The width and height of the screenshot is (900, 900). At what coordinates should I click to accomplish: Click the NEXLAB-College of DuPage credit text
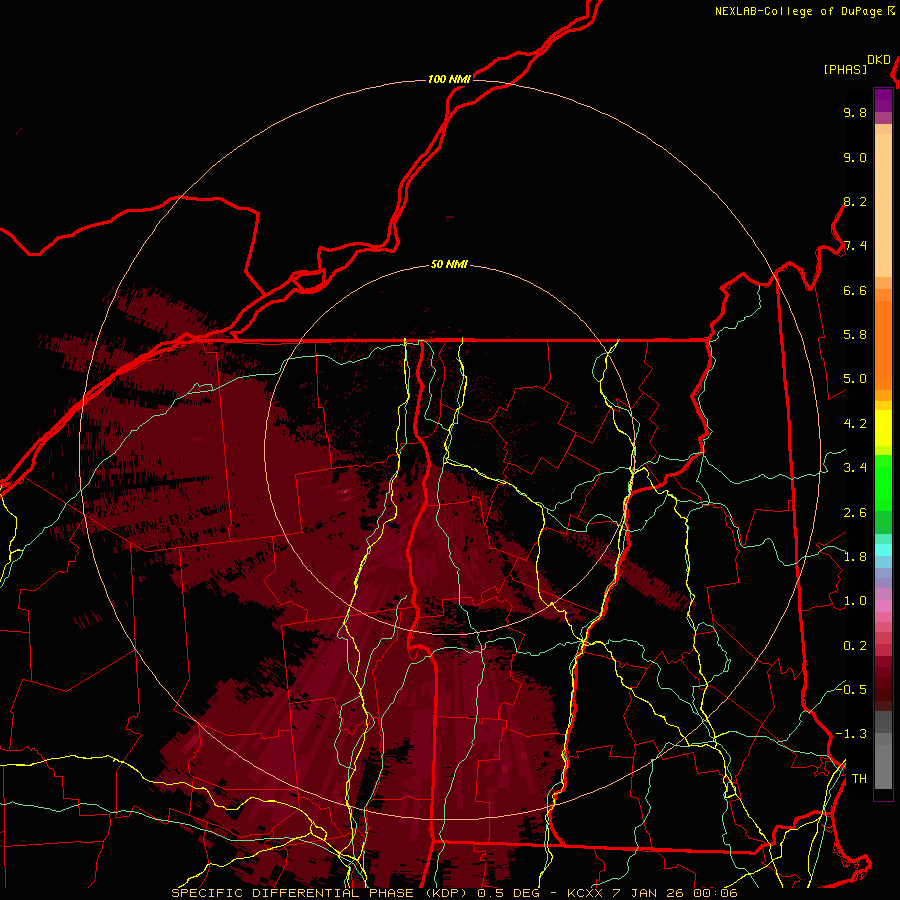[x=799, y=11]
